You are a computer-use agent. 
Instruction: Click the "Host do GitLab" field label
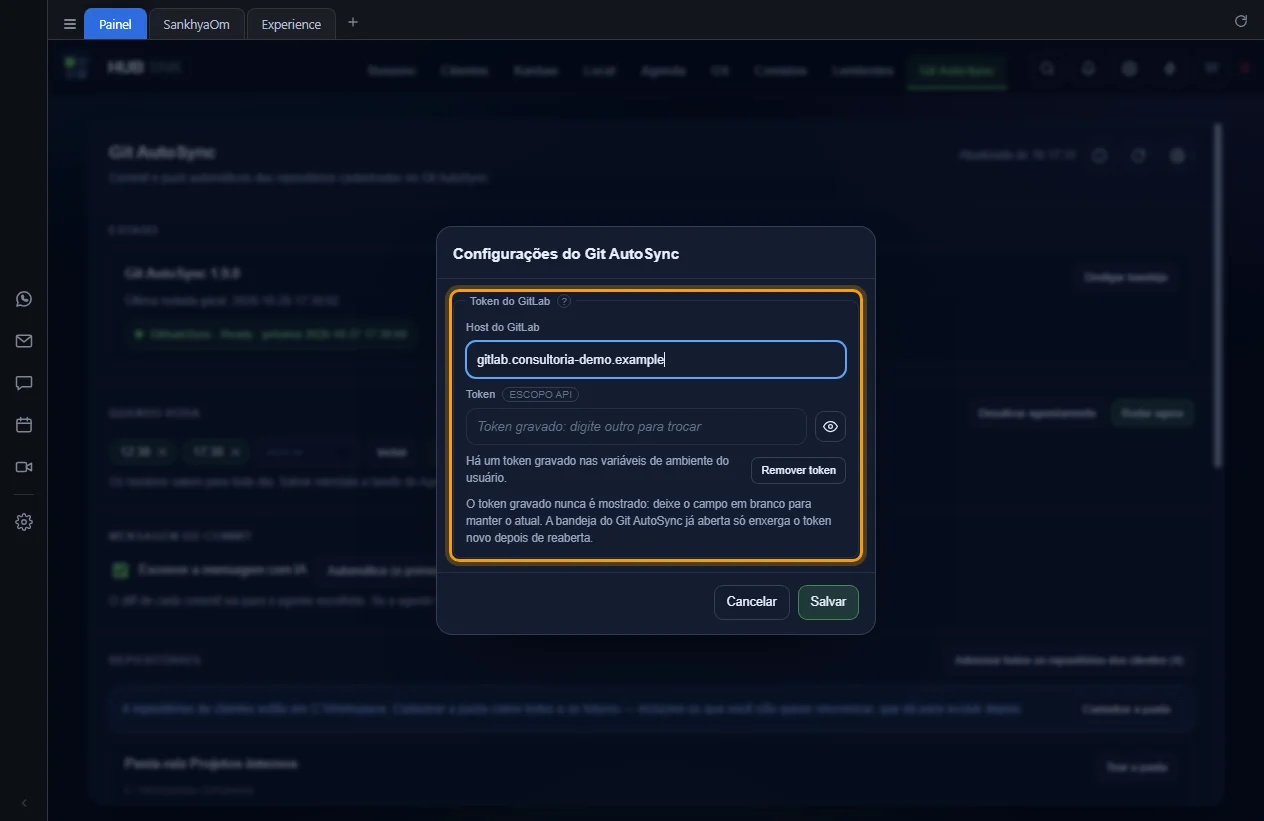pos(503,327)
